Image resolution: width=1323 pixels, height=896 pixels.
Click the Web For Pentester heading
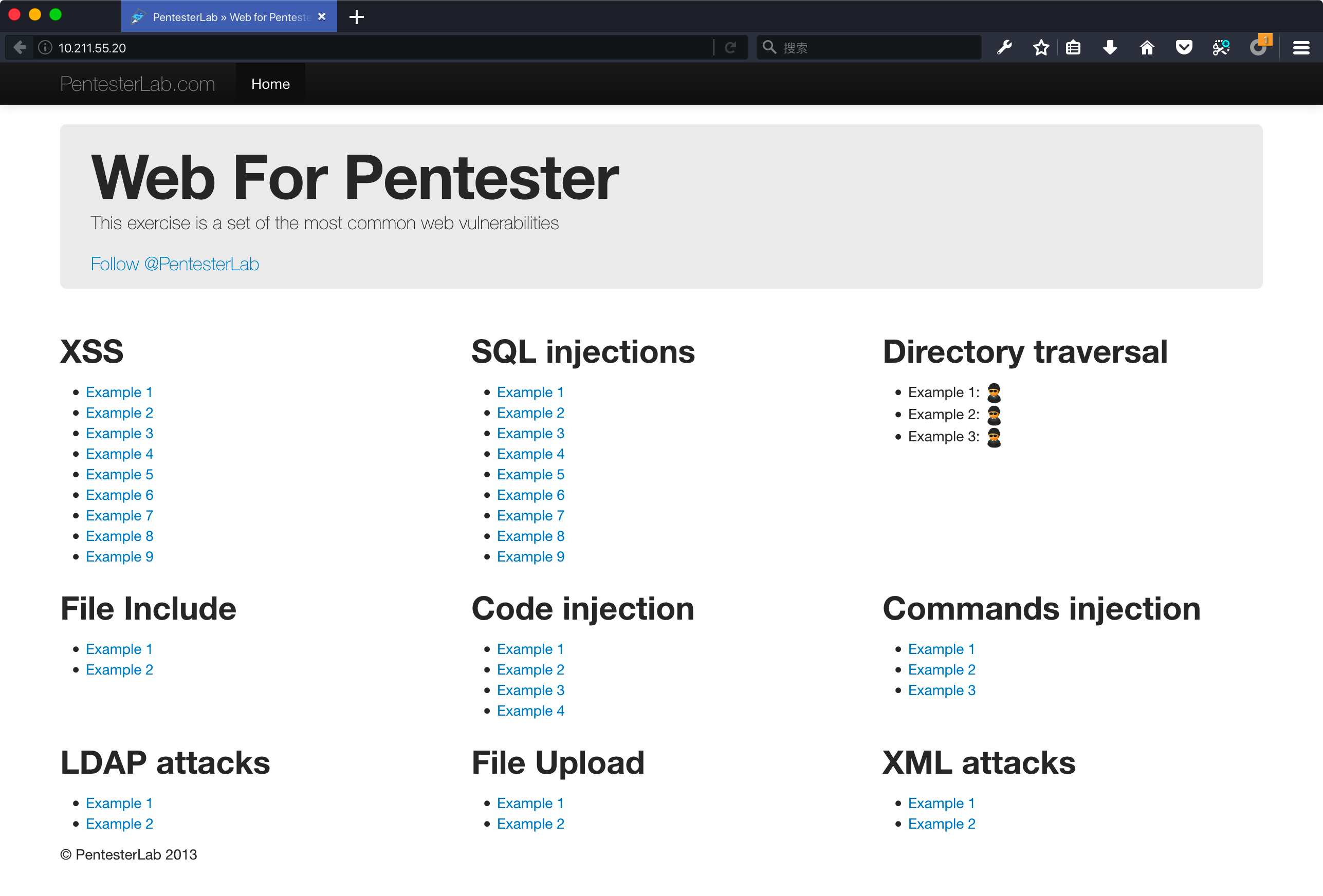[355, 178]
